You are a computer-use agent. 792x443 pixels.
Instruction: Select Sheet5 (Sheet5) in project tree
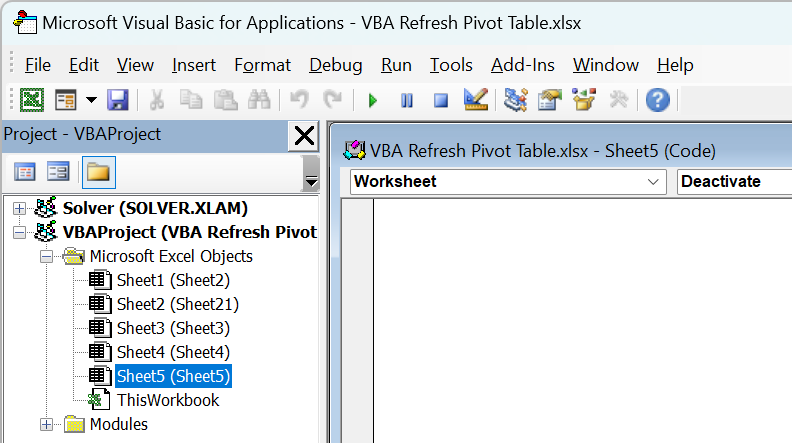[173, 376]
